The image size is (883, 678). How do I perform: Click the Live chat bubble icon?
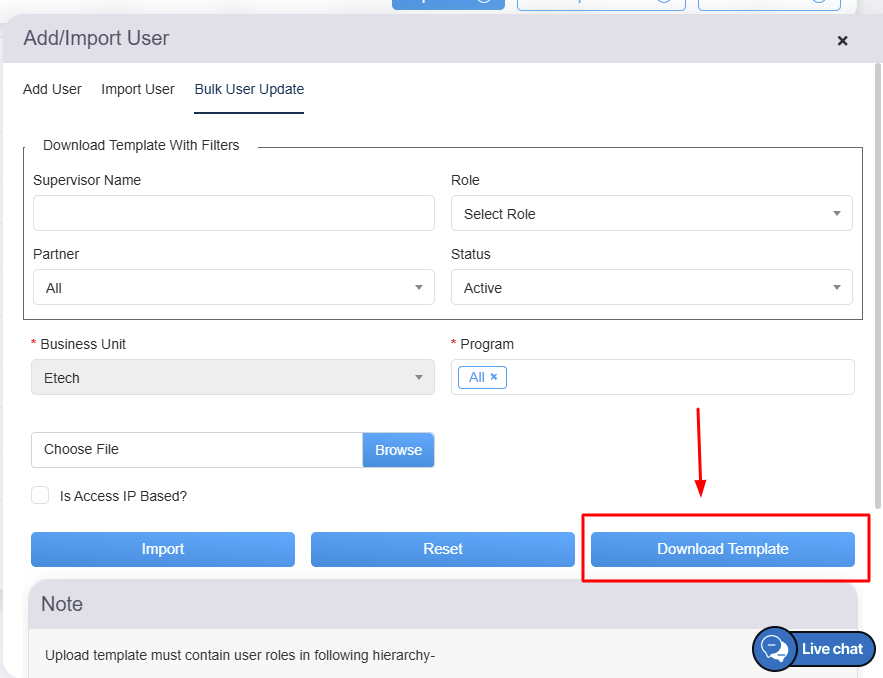773,648
